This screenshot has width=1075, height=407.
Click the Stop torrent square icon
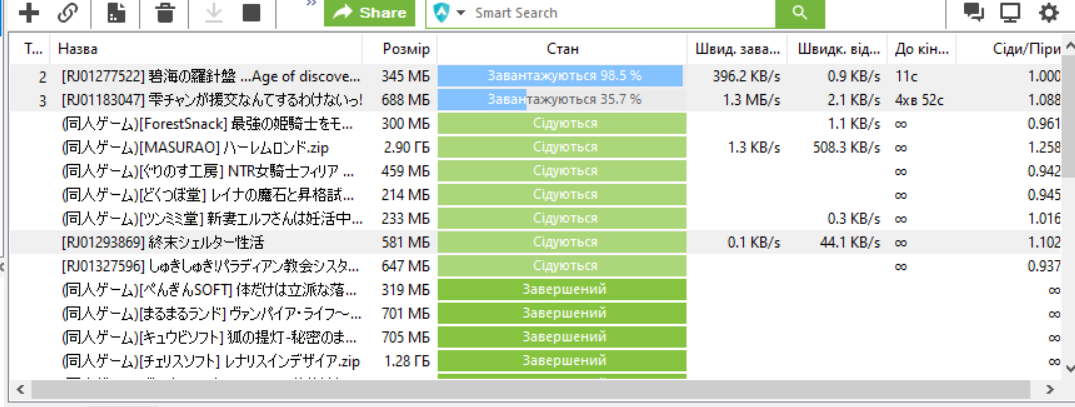[x=252, y=12]
